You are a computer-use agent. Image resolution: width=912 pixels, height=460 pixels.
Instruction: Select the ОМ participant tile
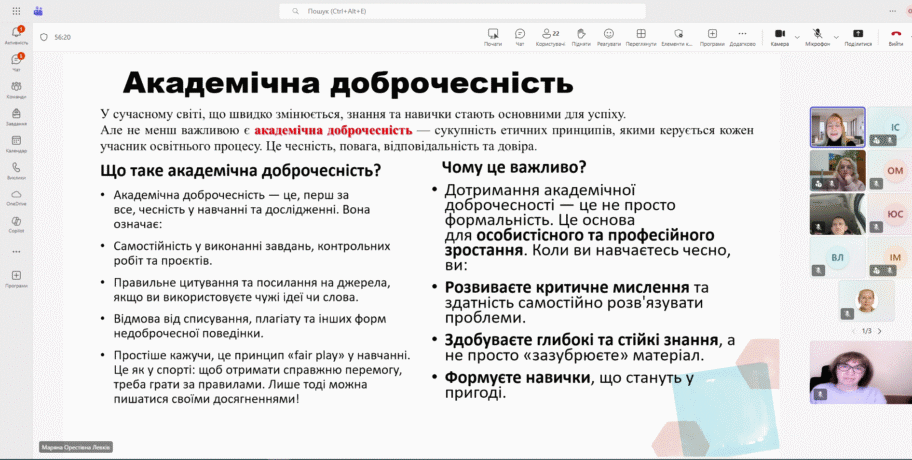click(x=889, y=171)
